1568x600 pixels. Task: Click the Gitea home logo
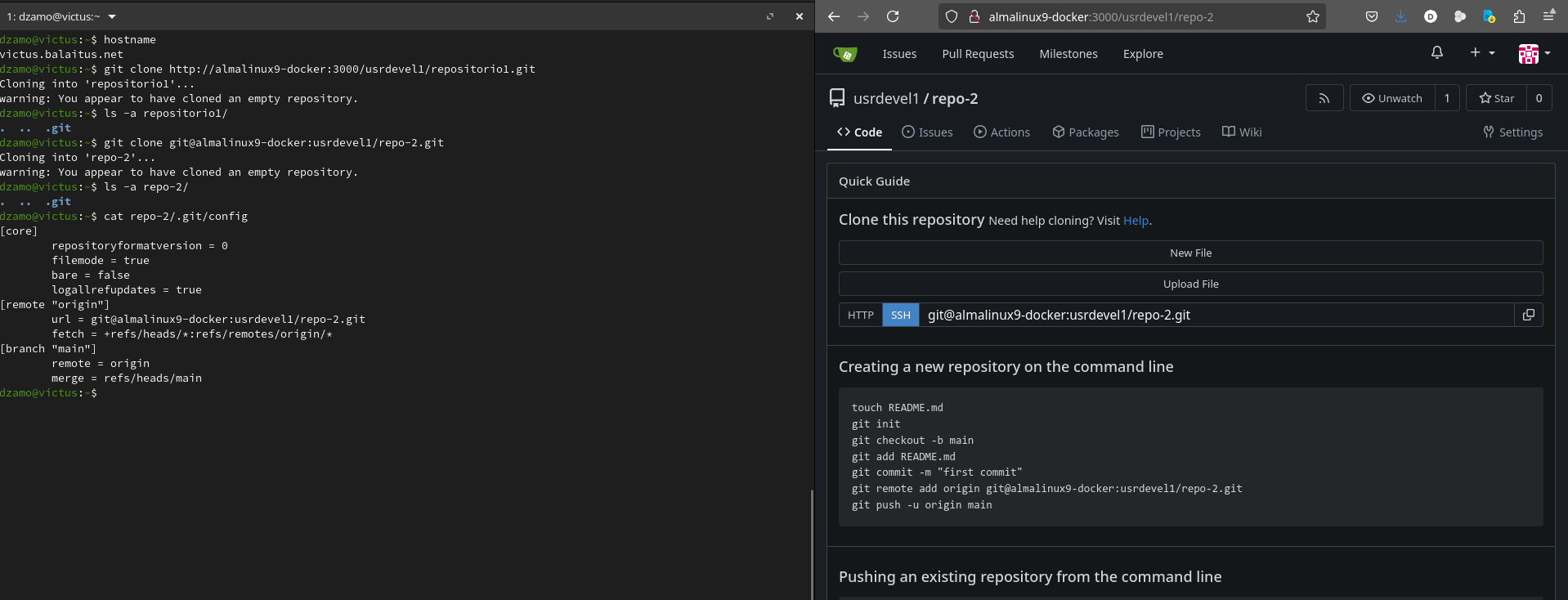(x=845, y=54)
